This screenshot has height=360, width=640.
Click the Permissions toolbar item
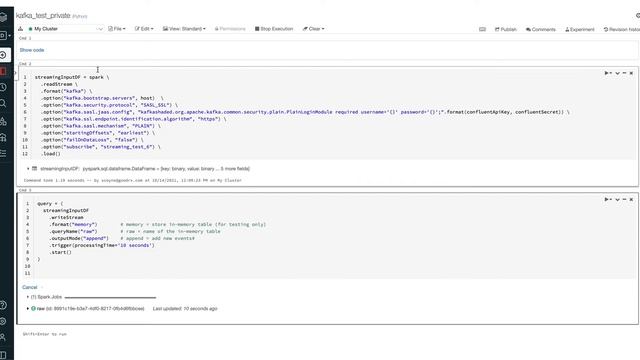[x=230, y=29]
